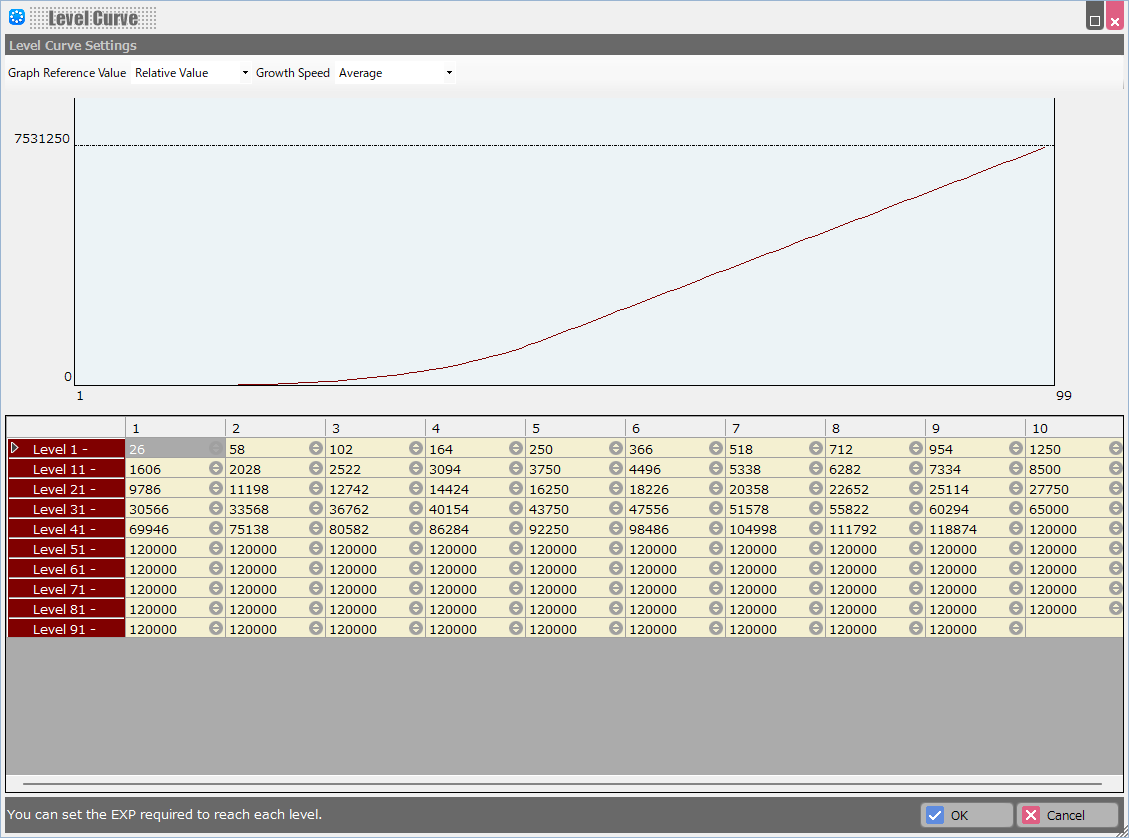
Task: Select the cell with value 43750
Action: [566, 509]
